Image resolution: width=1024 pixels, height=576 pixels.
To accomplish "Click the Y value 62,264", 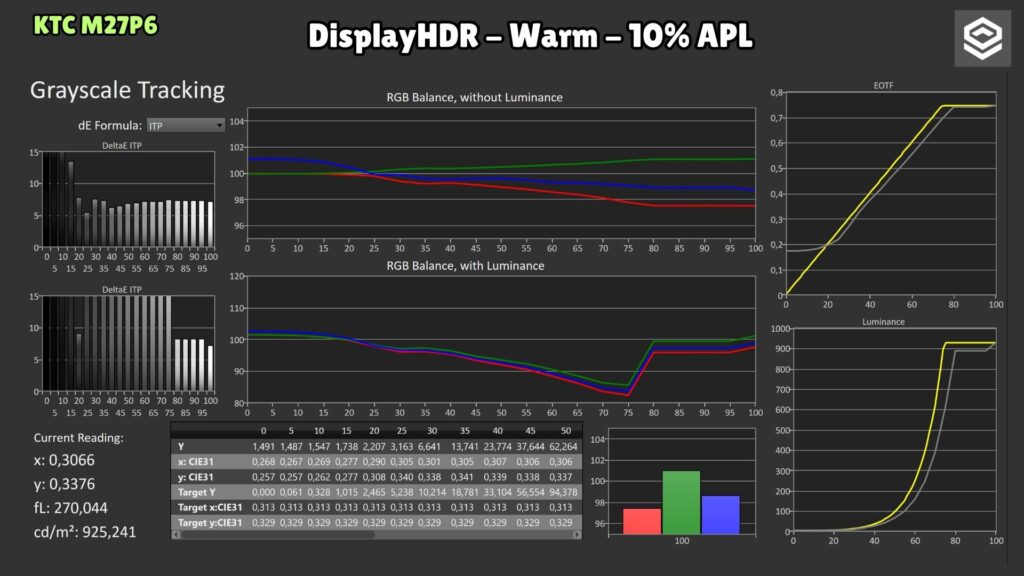I will [563, 447].
